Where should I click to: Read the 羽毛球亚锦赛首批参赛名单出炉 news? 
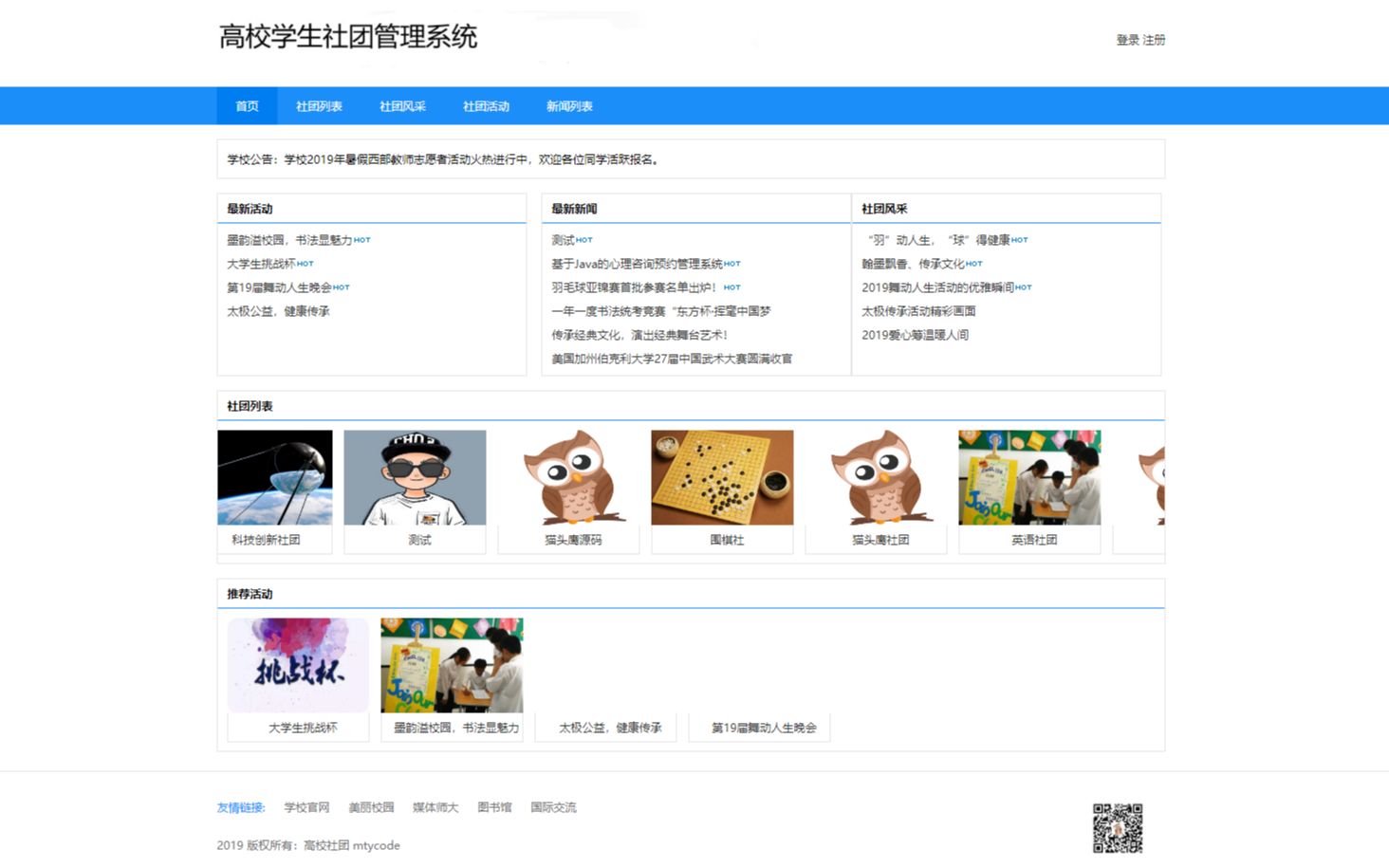point(636,286)
